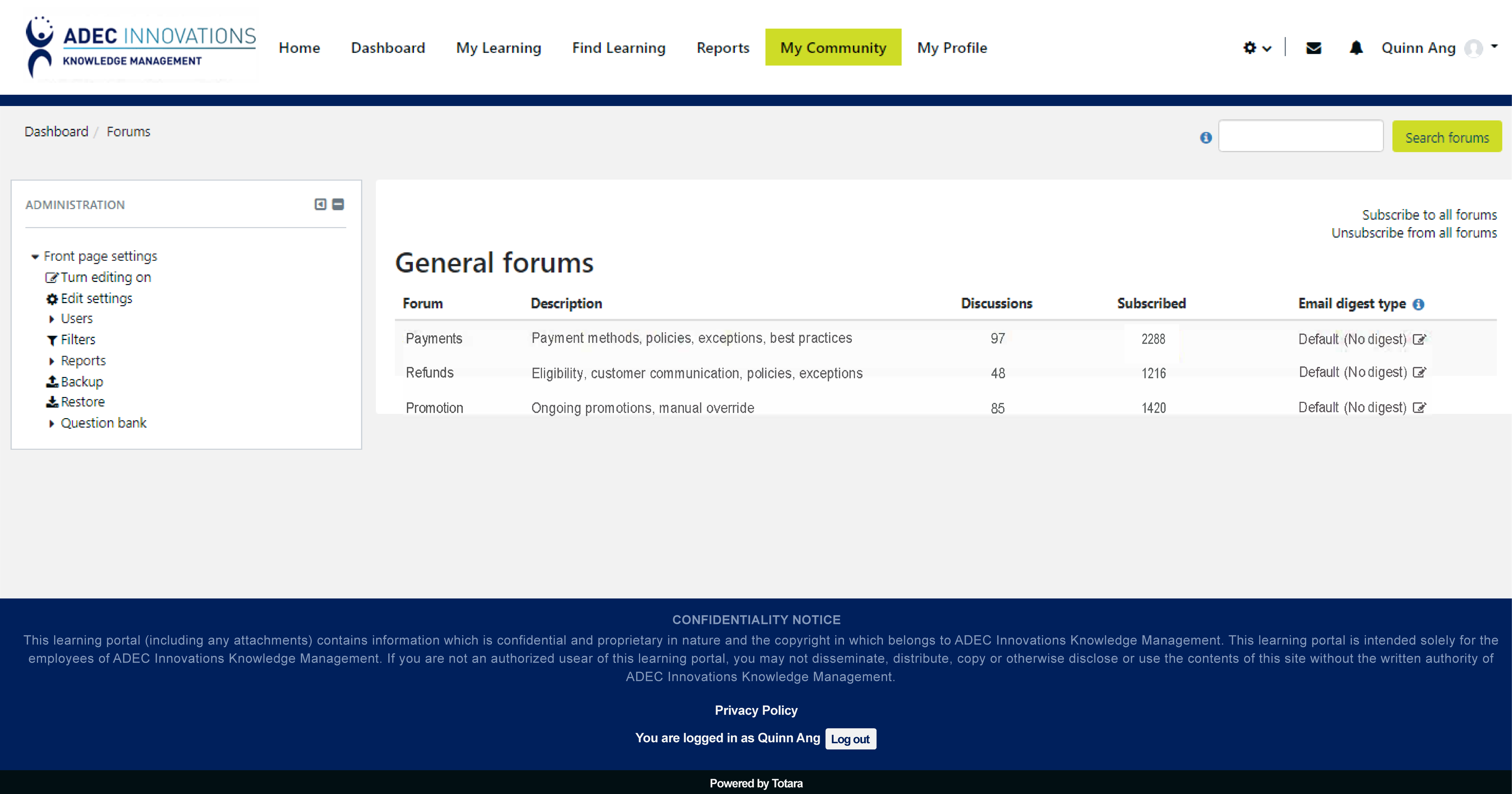Click the Backup upload icon
Screen dimensions: 1512x794
click(52, 381)
